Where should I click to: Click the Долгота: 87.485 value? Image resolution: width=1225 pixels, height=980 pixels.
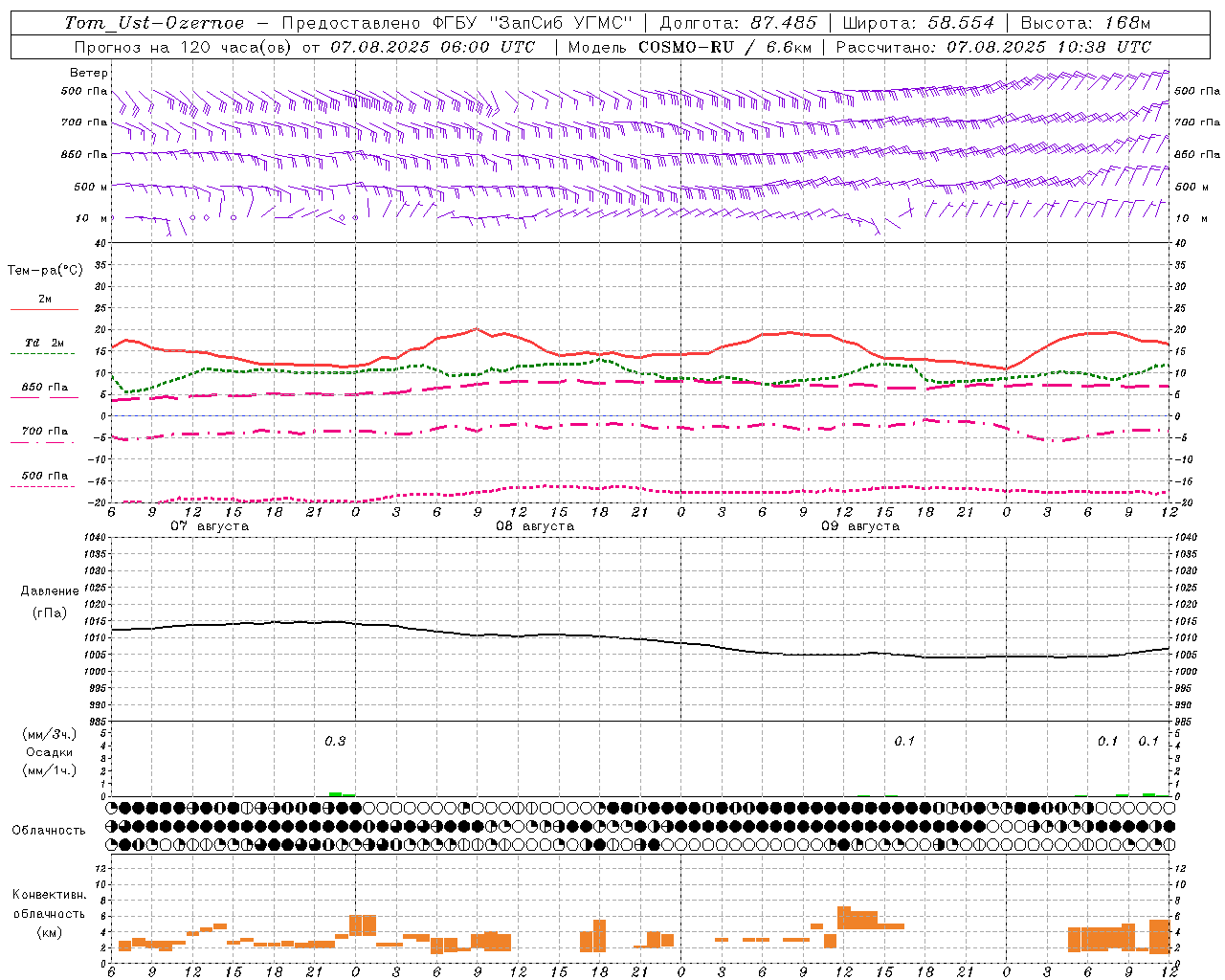(739, 23)
